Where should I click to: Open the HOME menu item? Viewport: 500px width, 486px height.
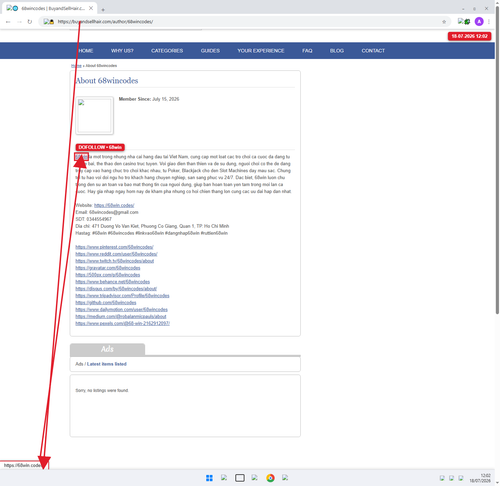86,51
